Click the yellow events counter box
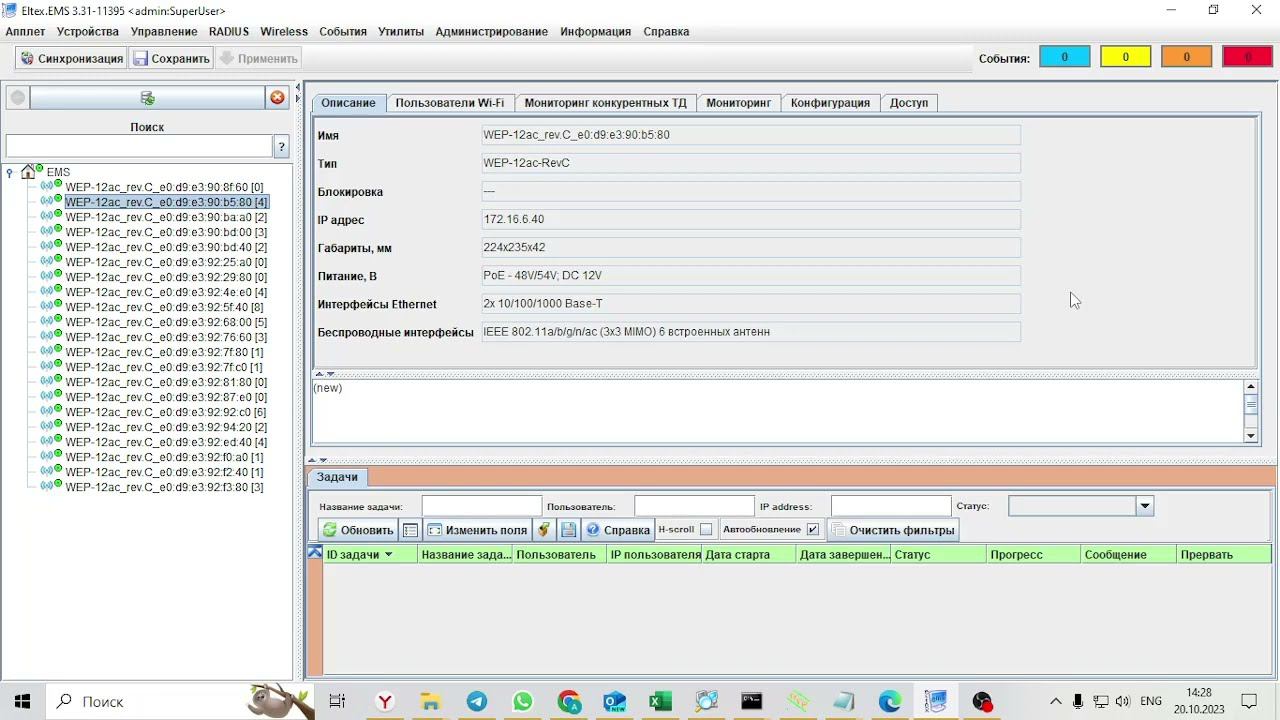 click(x=1125, y=57)
